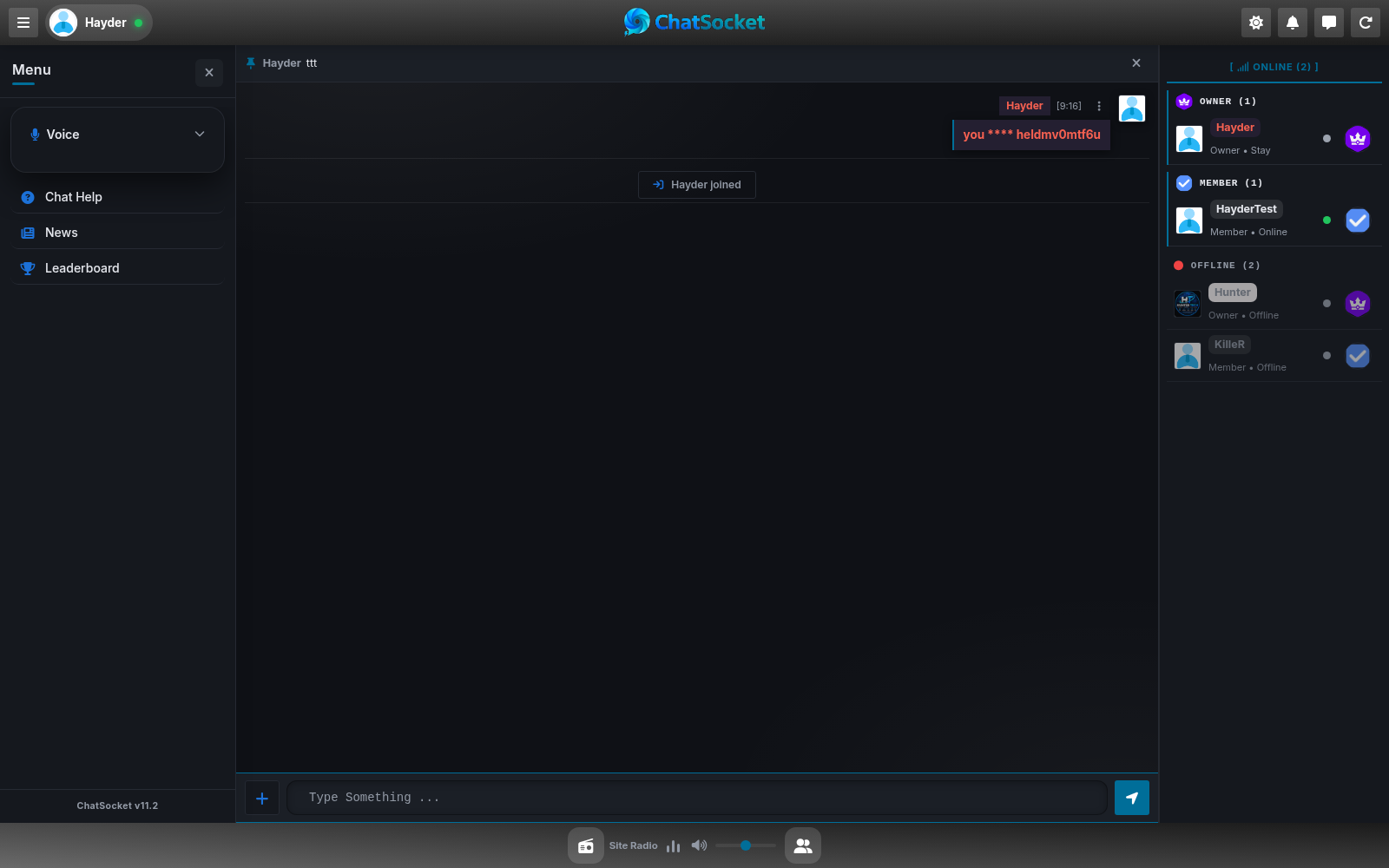This screenshot has height=868, width=1389.
Task: Click the message text you **** heldmv0mtf6u
Action: tap(1031, 135)
